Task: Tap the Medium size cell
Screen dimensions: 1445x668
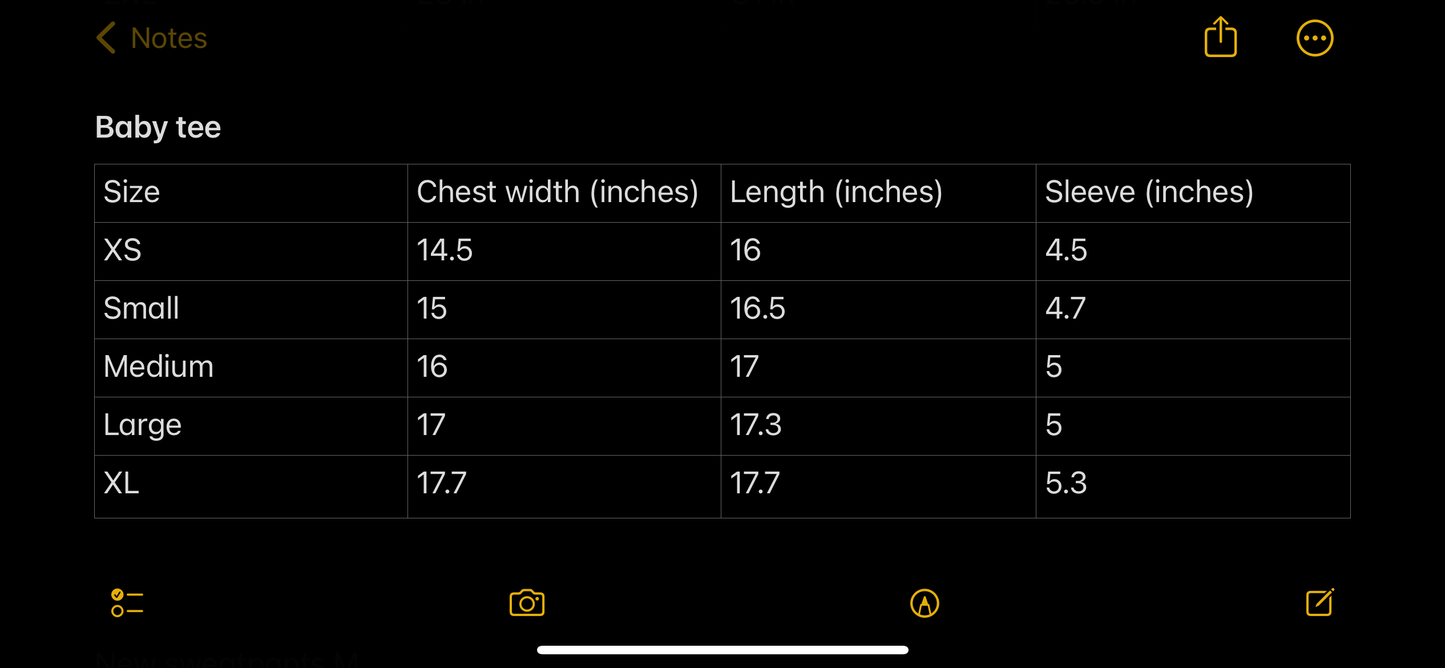Action: 251,368
